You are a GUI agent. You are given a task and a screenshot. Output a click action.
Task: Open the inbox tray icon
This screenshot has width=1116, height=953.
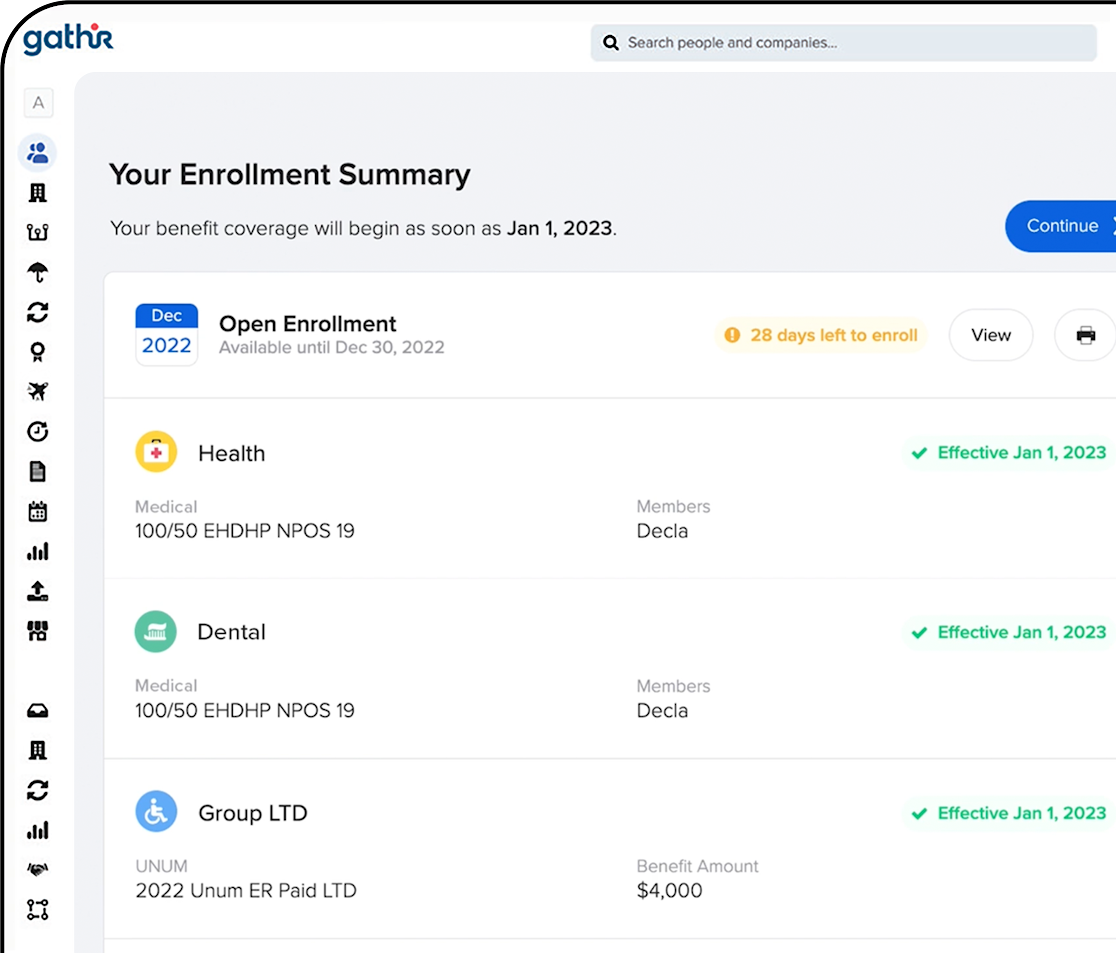(38, 711)
